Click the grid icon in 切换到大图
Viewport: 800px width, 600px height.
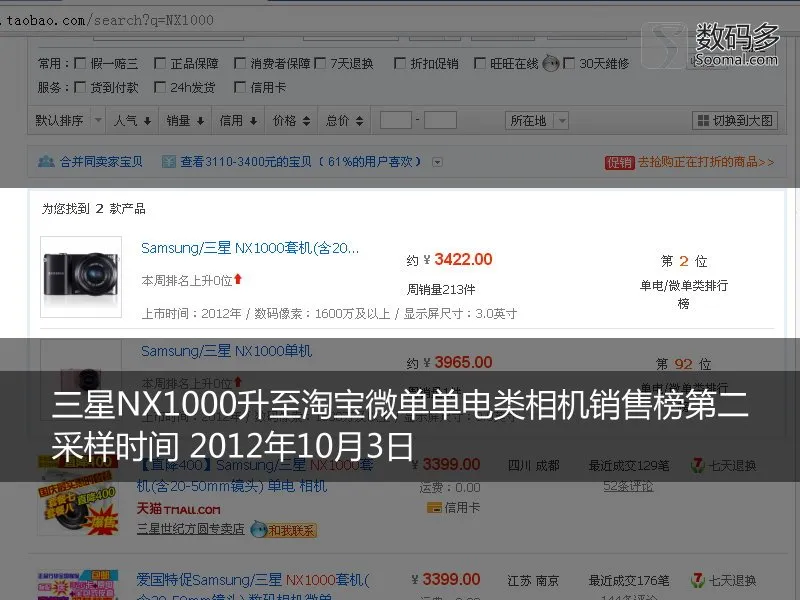[703, 121]
